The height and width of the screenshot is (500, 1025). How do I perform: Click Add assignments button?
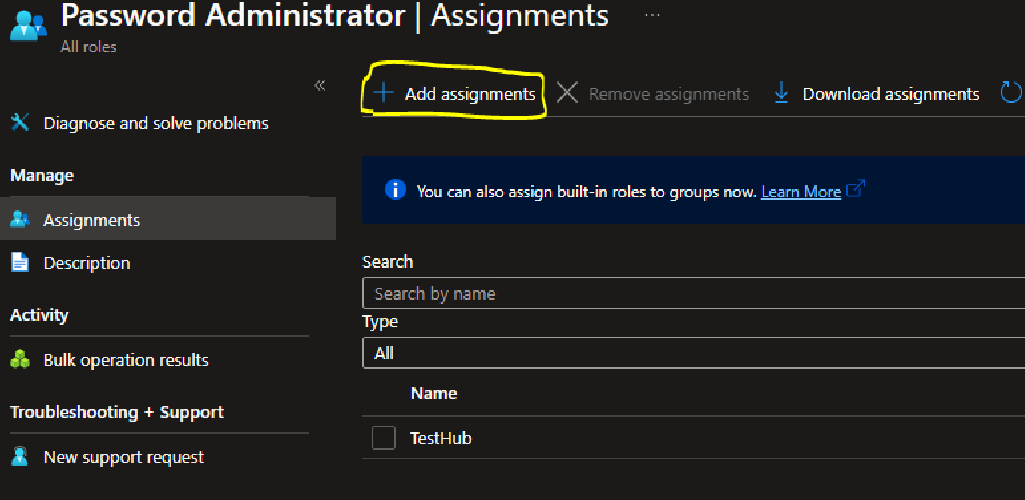pyautogui.click(x=454, y=94)
